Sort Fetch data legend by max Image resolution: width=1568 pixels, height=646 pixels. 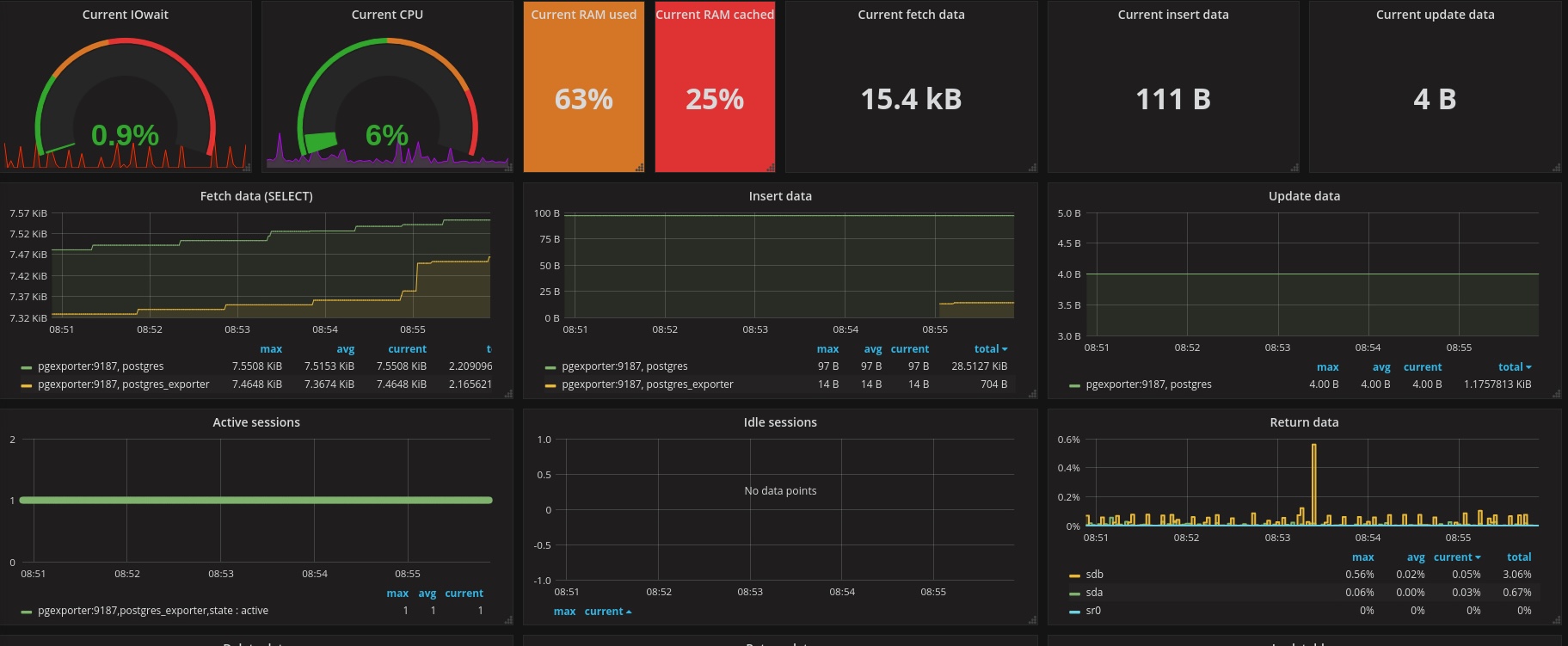click(x=271, y=349)
